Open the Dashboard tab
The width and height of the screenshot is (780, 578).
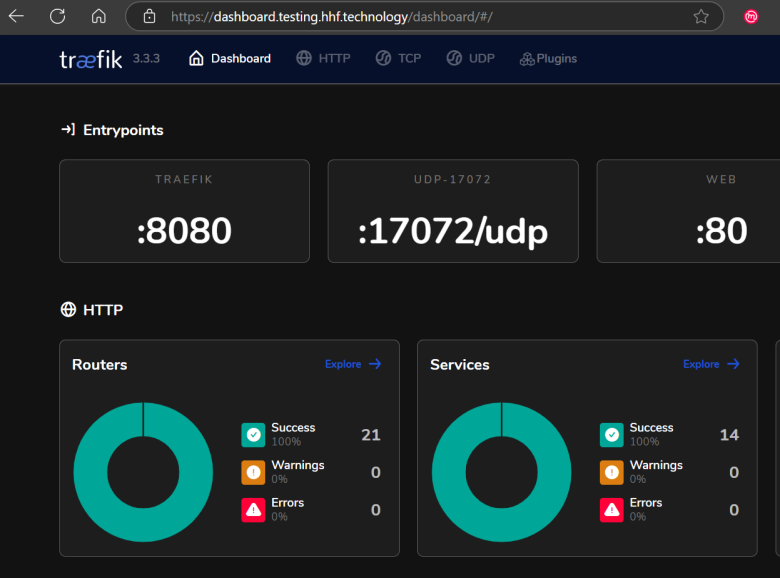coord(230,59)
